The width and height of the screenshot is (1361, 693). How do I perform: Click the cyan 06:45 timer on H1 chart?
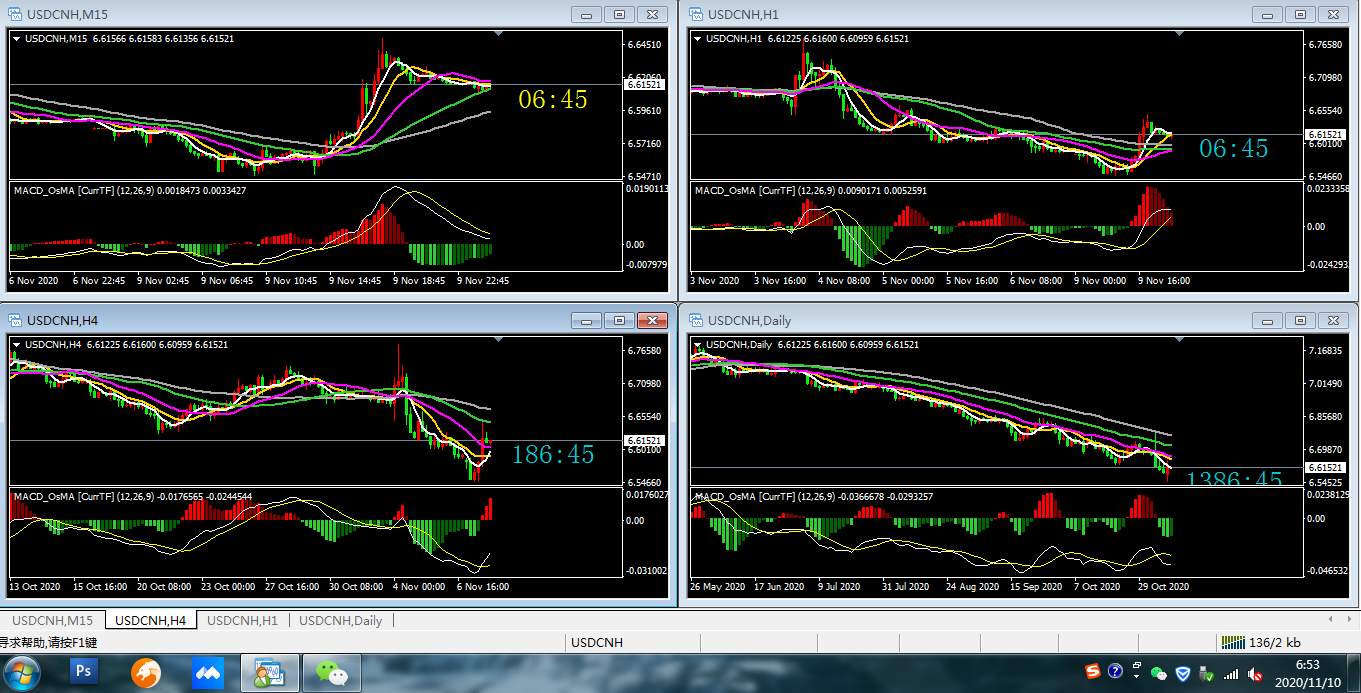(x=1234, y=149)
